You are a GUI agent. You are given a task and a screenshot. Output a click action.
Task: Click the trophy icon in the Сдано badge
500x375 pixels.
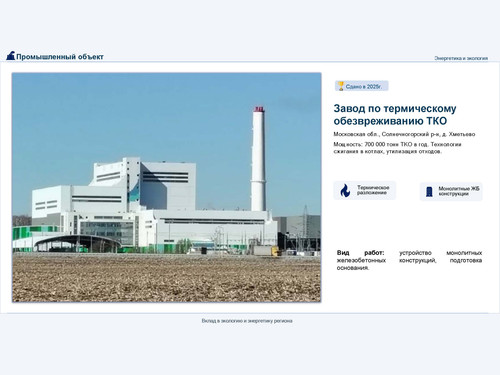[341, 86]
